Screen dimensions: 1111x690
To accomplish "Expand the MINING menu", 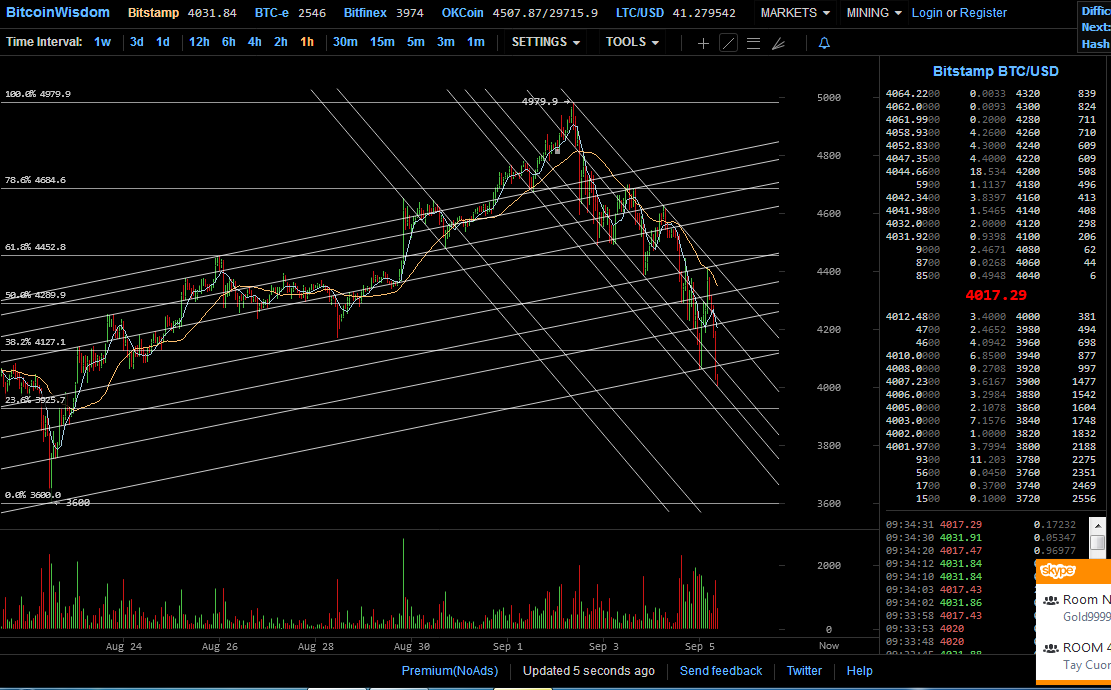I will click(874, 13).
